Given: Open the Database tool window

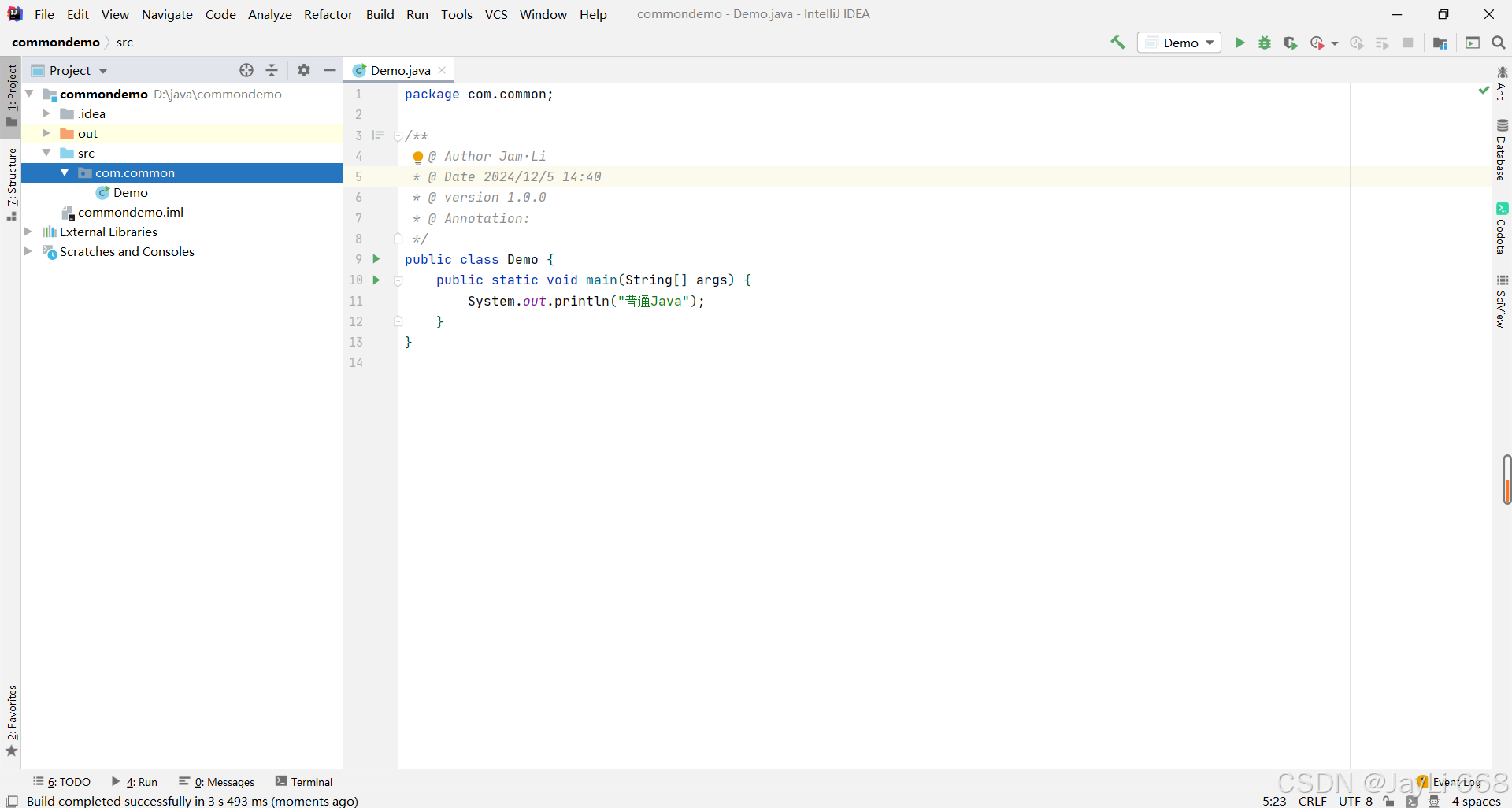Looking at the screenshot, I should tap(1502, 150).
